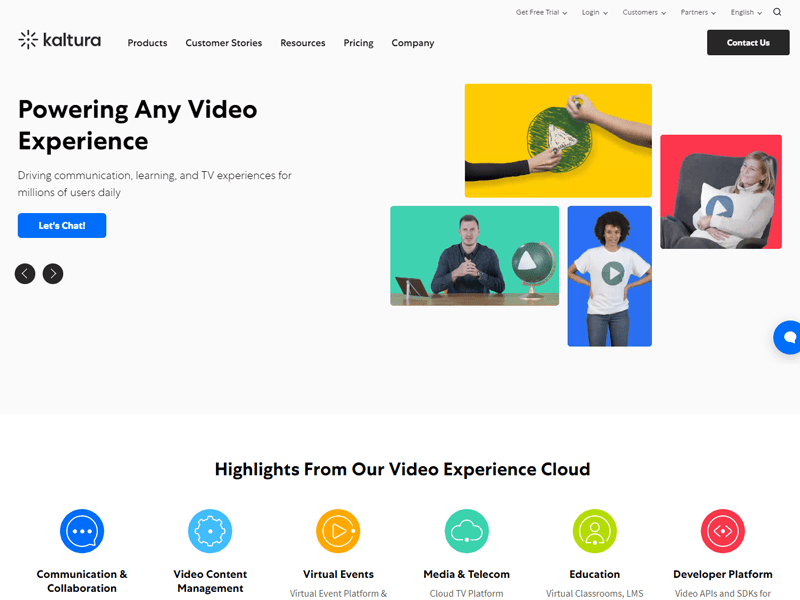The width and height of the screenshot is (800, 600).
Task: Expand the Login dropdown
Action: pos(595,12)
